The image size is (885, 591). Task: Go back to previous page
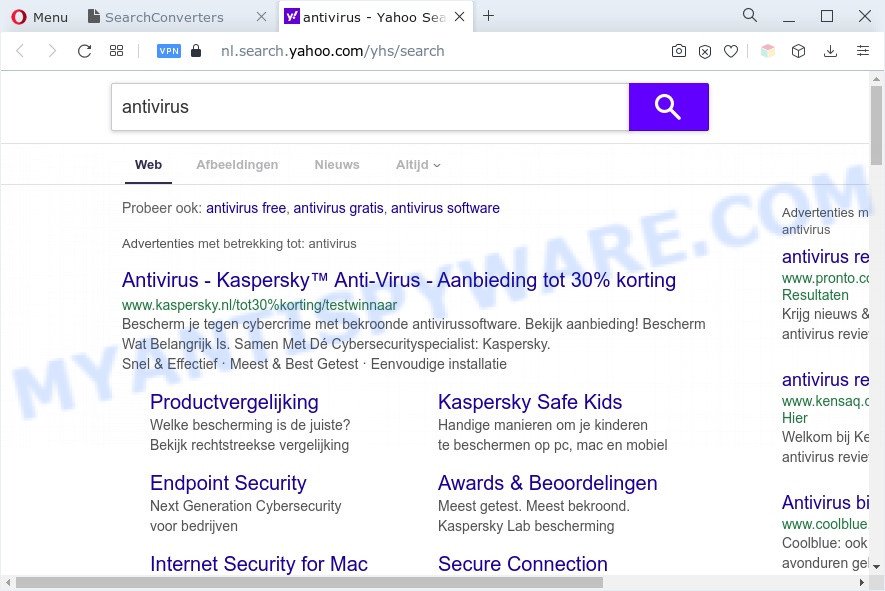coord(20,51)
